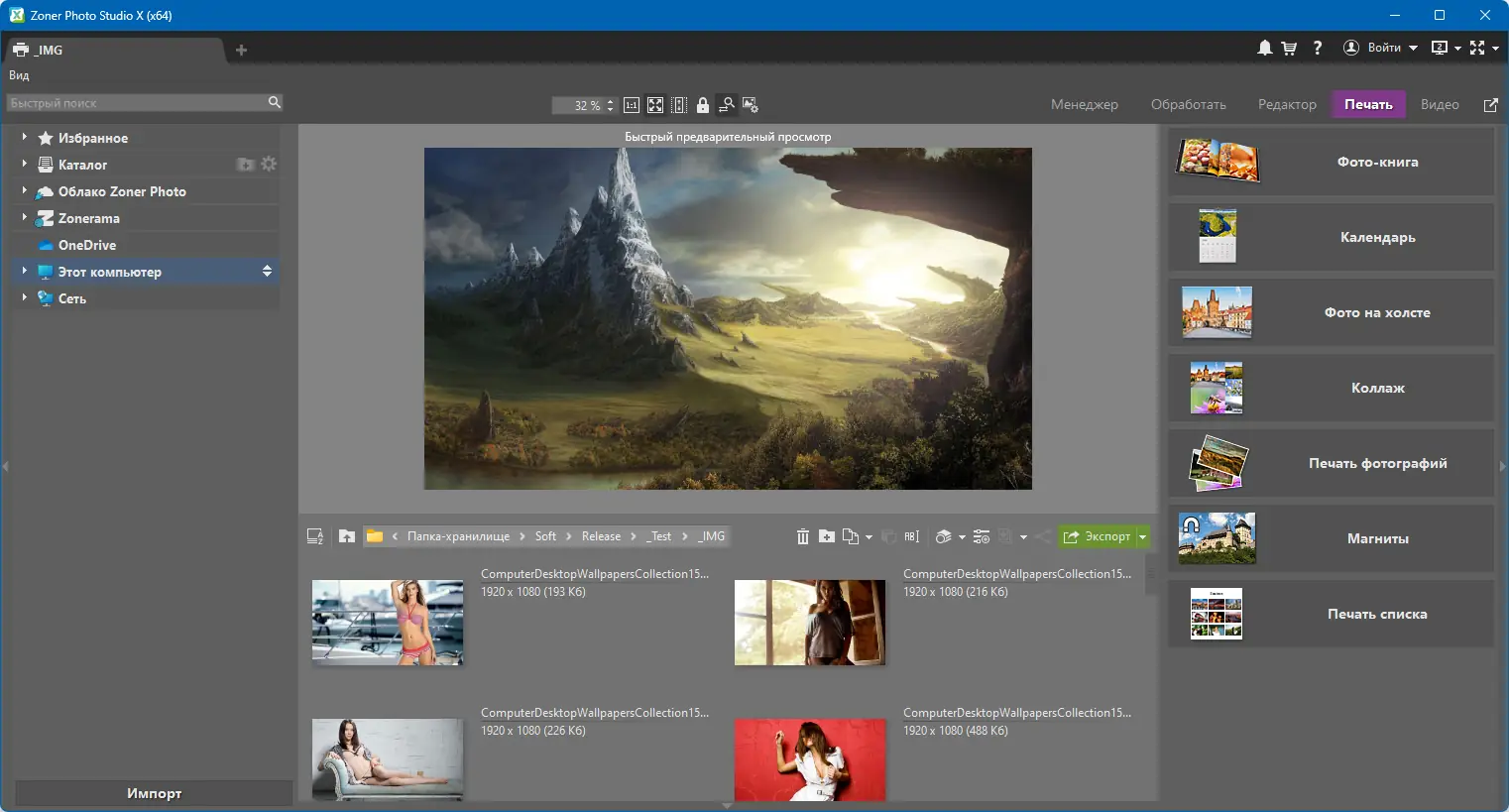1509x812 pixels.
Task: Toggle the preview image settings icon
Action: pos(751,105)
